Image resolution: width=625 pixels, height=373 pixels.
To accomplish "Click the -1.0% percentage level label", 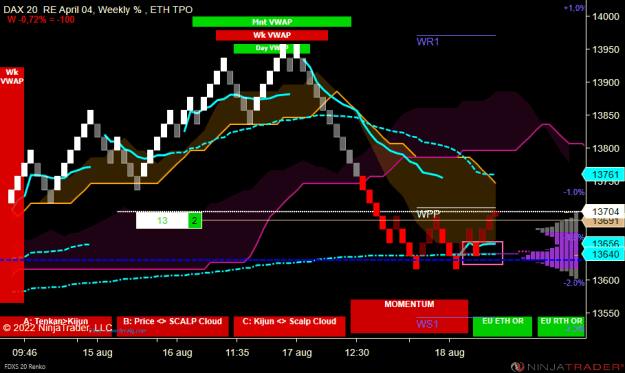I will pos(574,192).
